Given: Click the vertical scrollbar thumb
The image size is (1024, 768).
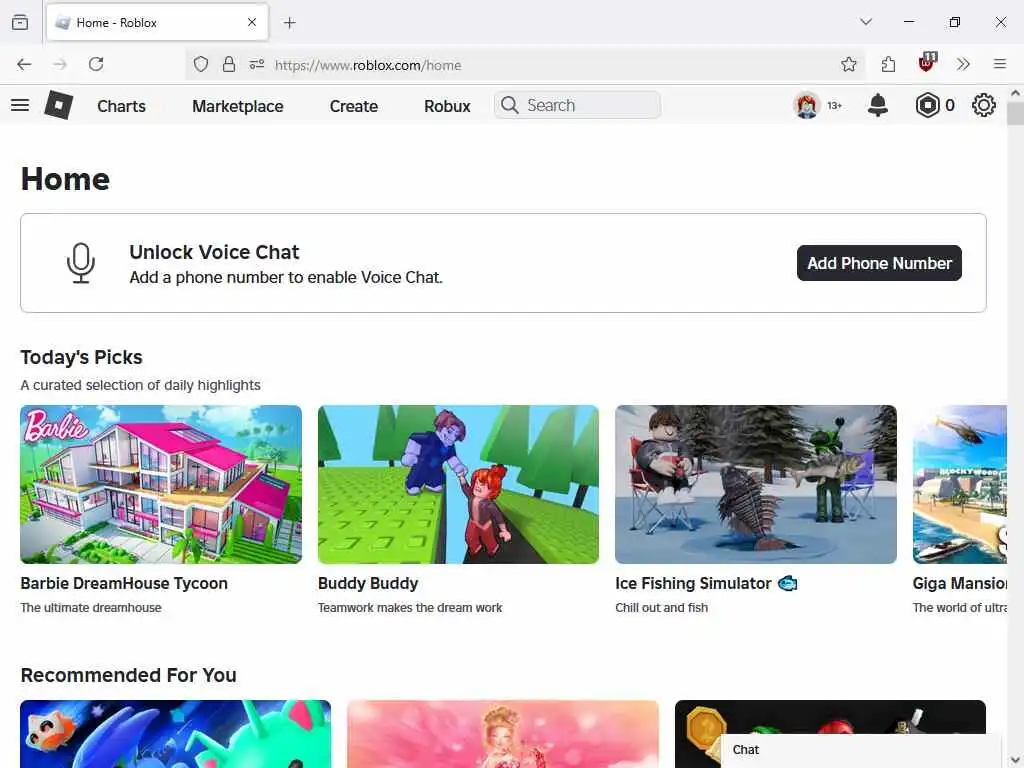Looking at the screenshot, I should [1015, 112].
